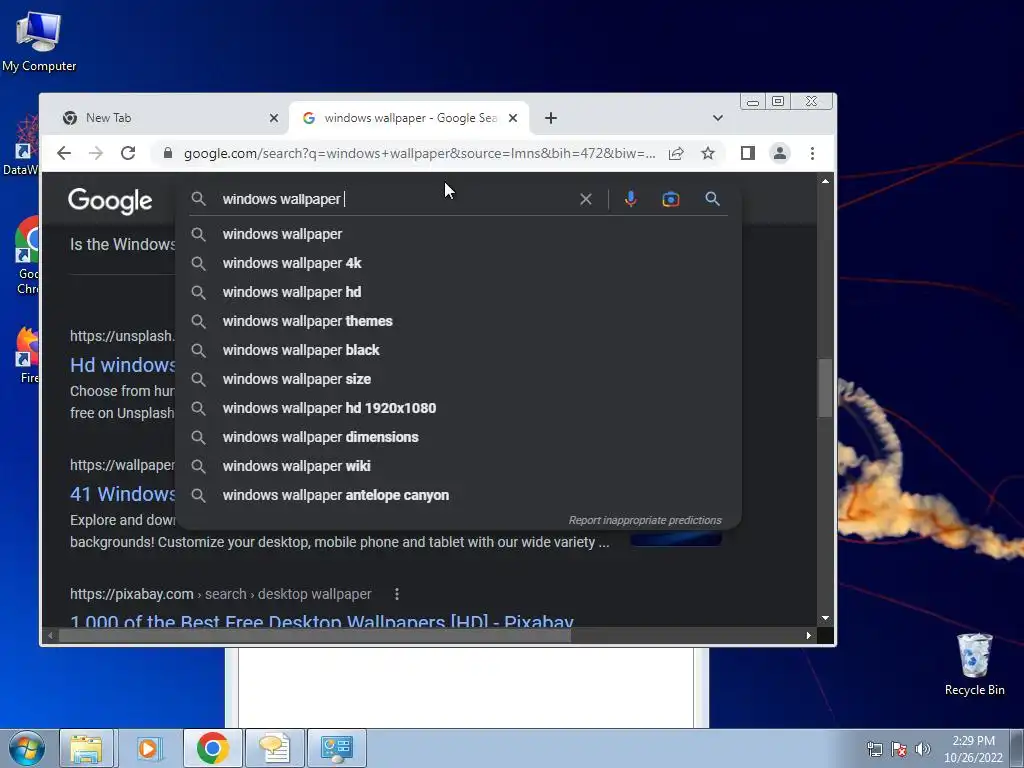
Task: Click the horizontal scrollbar left arrow
Action: tap(50, 635)
